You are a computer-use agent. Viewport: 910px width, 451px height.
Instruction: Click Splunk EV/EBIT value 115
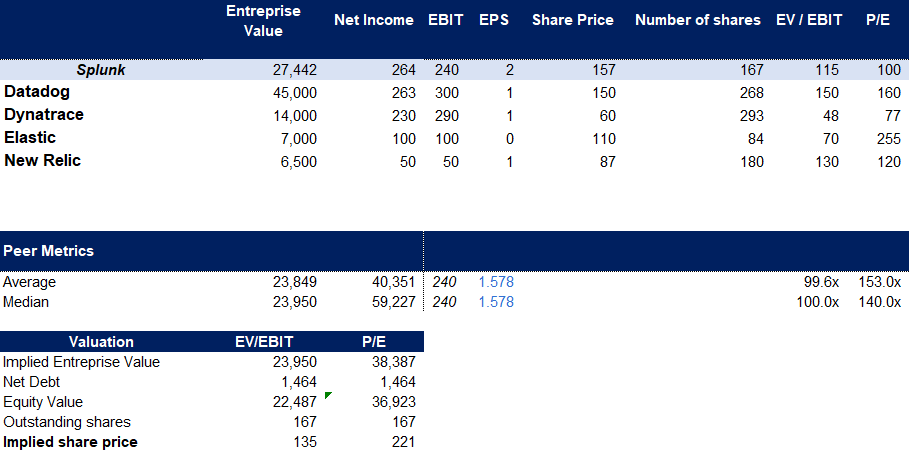[827, 70]
